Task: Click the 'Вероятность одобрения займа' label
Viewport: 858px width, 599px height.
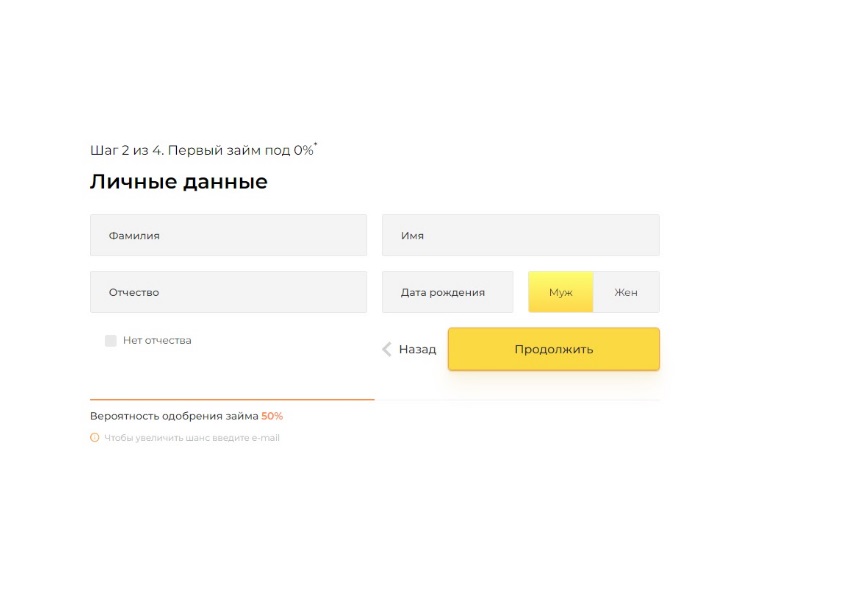Action: pyautogui.click(x=174, y=416)
